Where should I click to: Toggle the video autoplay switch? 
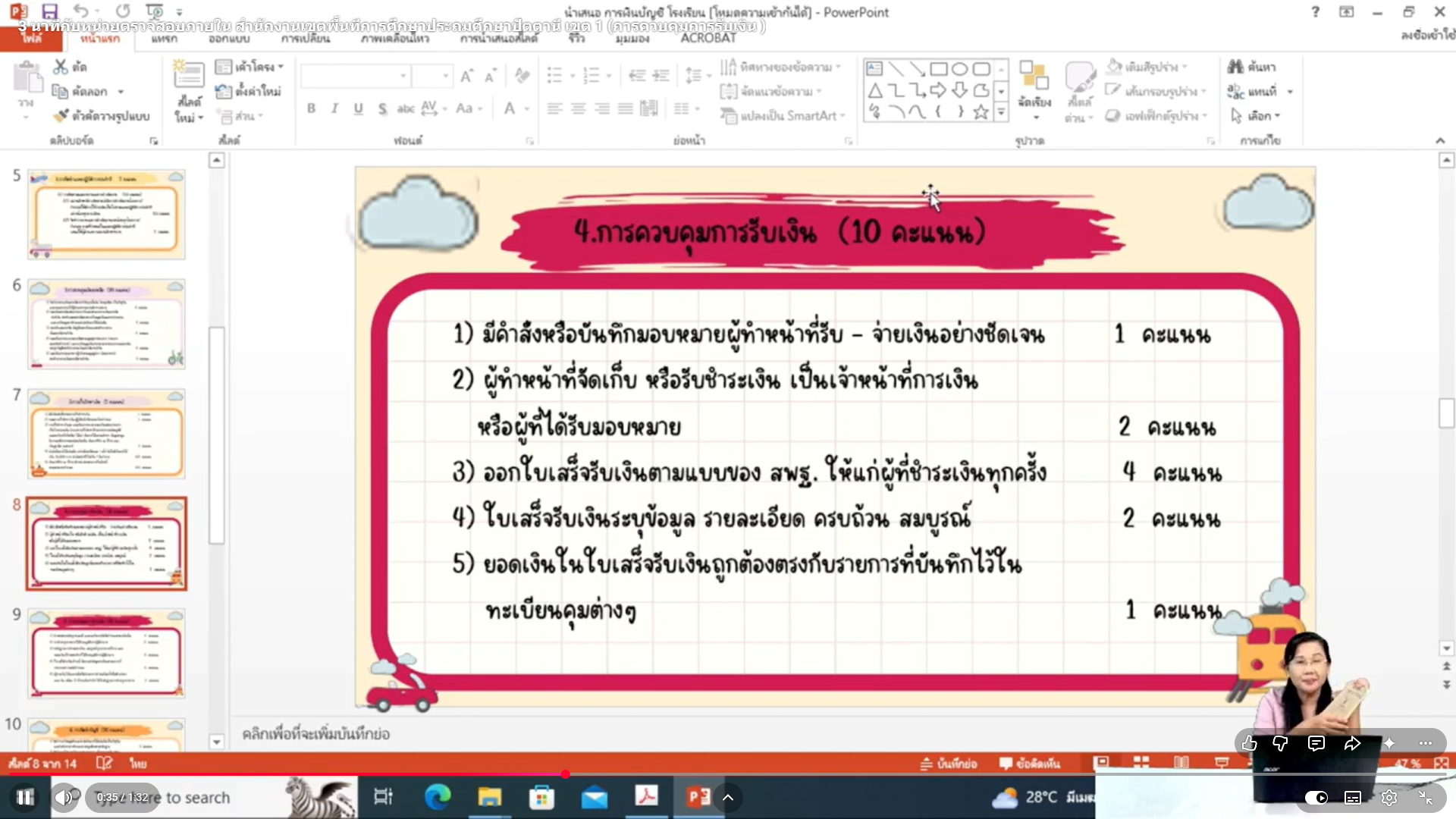1316,798
